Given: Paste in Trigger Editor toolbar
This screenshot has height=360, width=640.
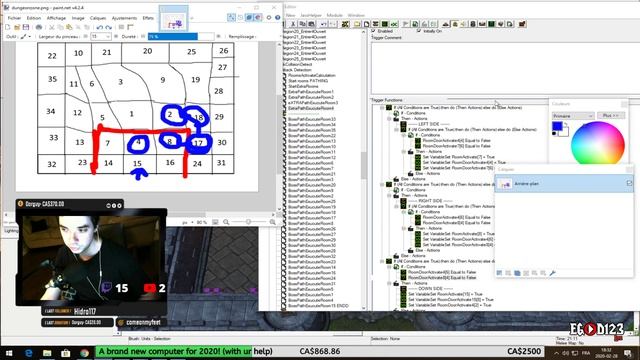Looking at the screenshot, I should [311, 24].
